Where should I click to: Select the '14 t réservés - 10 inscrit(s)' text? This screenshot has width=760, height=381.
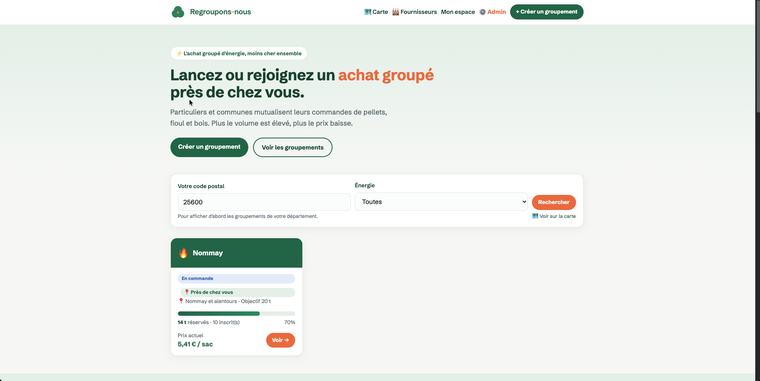(x=208, y=322)
